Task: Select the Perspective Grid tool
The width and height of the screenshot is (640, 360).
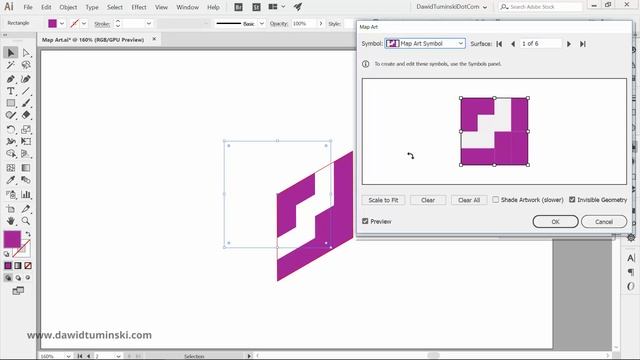Action: pos(26,154)
